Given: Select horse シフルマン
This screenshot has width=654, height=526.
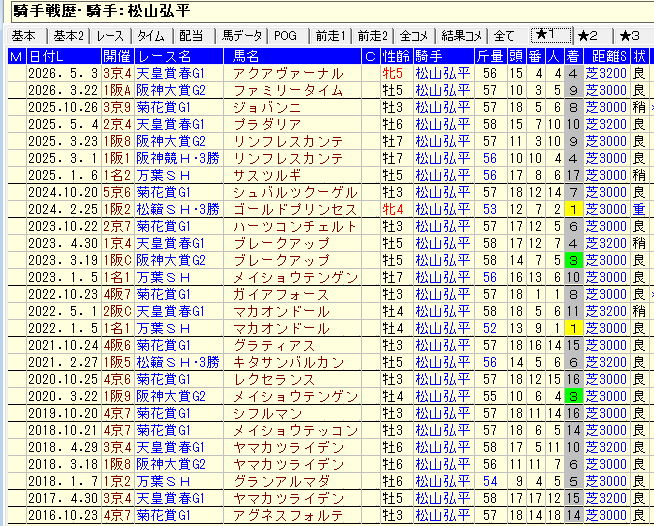Looking at the screenshot, I should [x=267, y=413].
